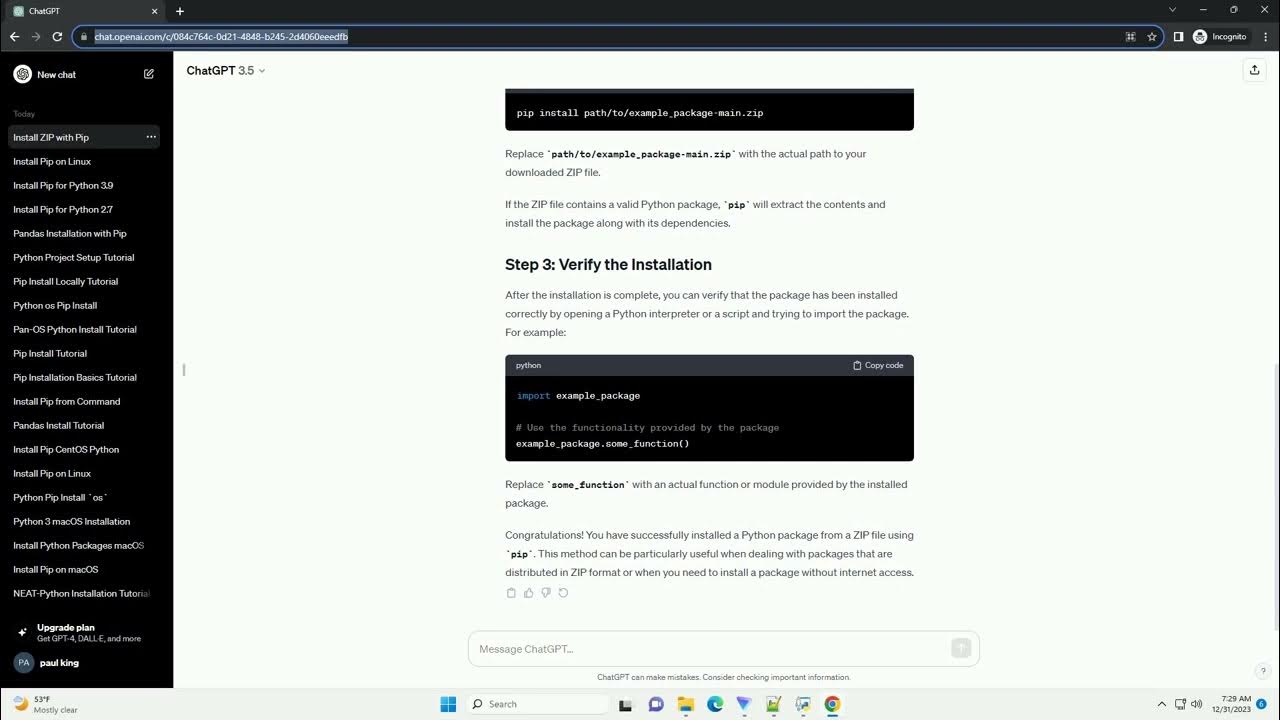Open Python Pip Install `os` chat

tap(84, 497)
